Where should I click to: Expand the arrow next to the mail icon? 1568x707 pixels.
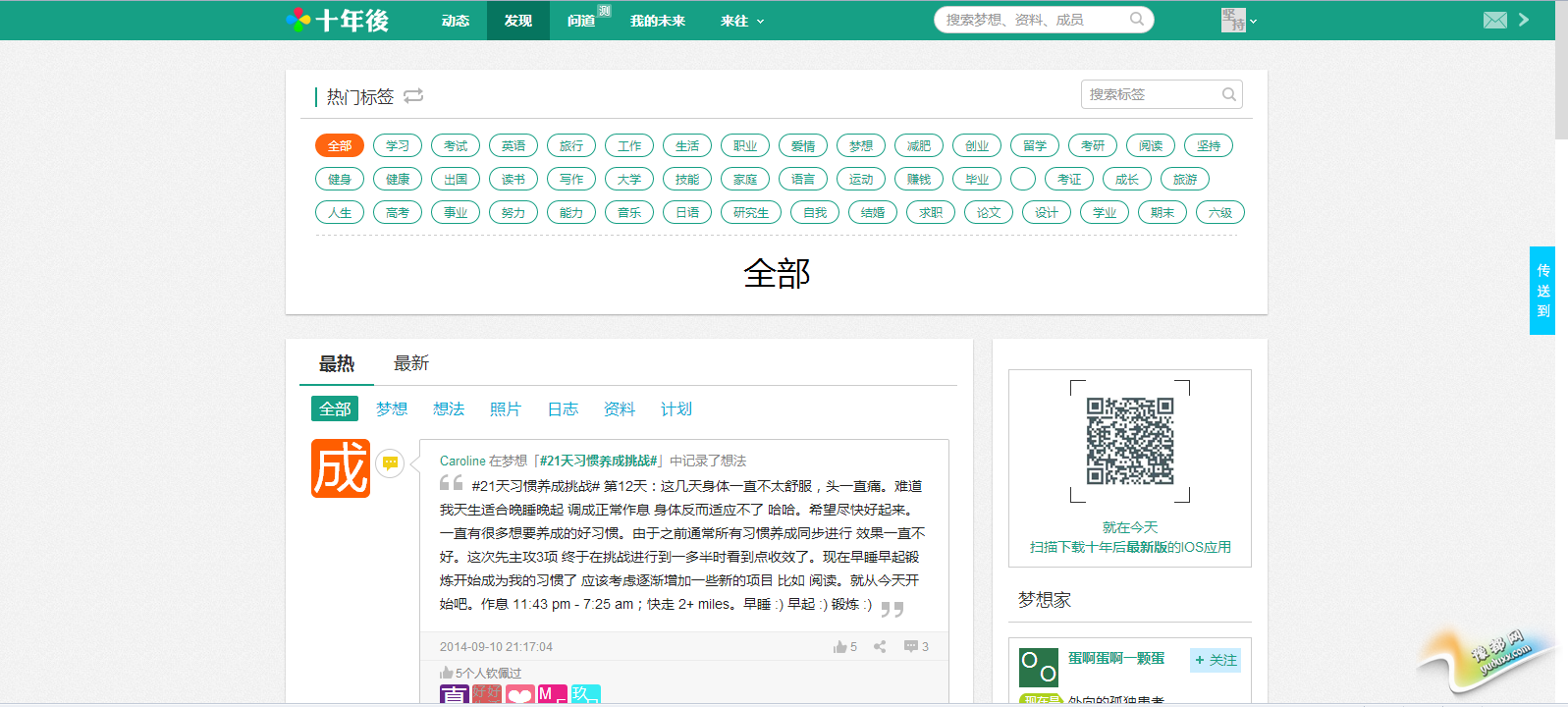click(1524, 20)
